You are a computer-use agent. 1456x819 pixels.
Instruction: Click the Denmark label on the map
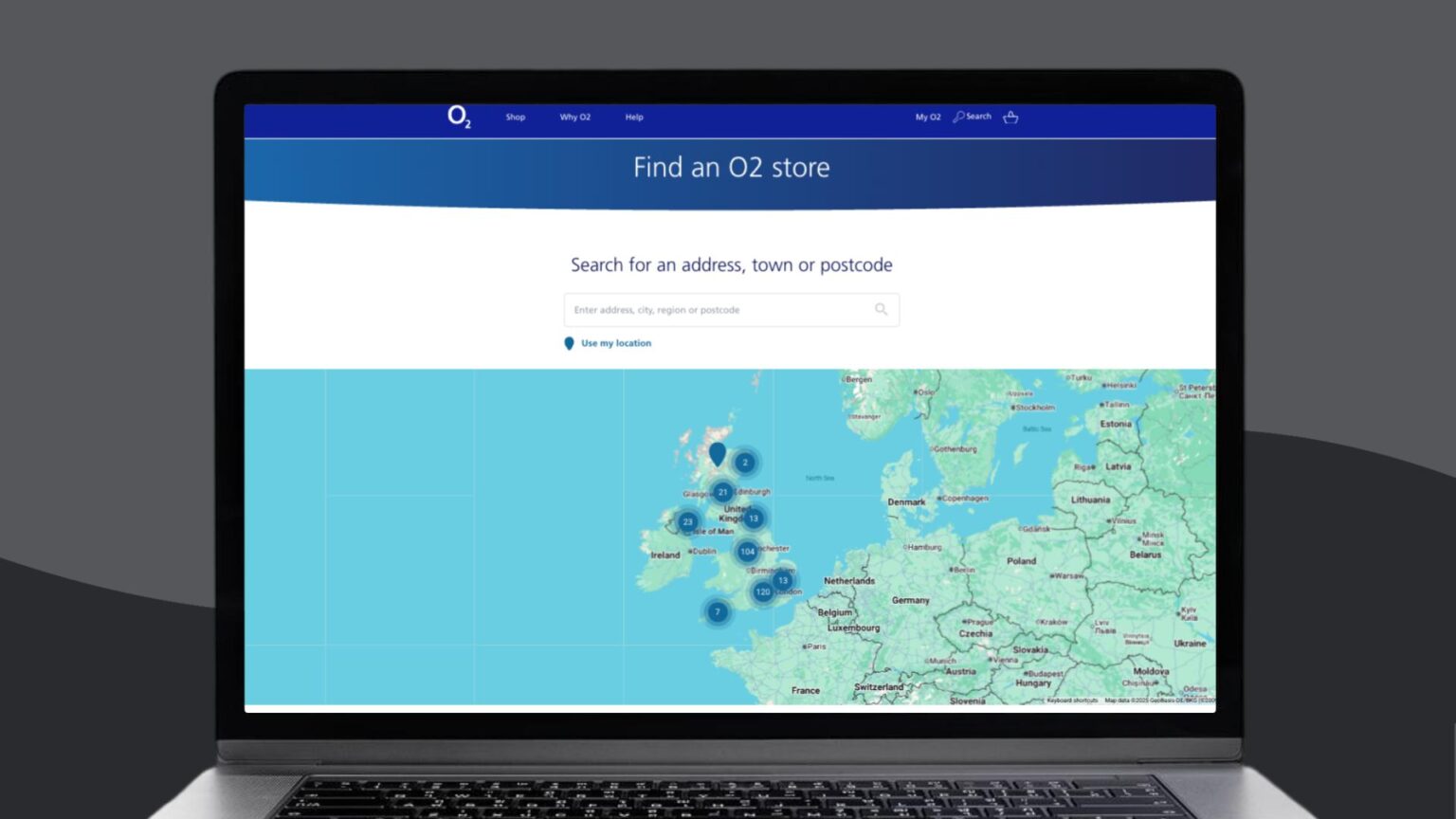(906, 502)
